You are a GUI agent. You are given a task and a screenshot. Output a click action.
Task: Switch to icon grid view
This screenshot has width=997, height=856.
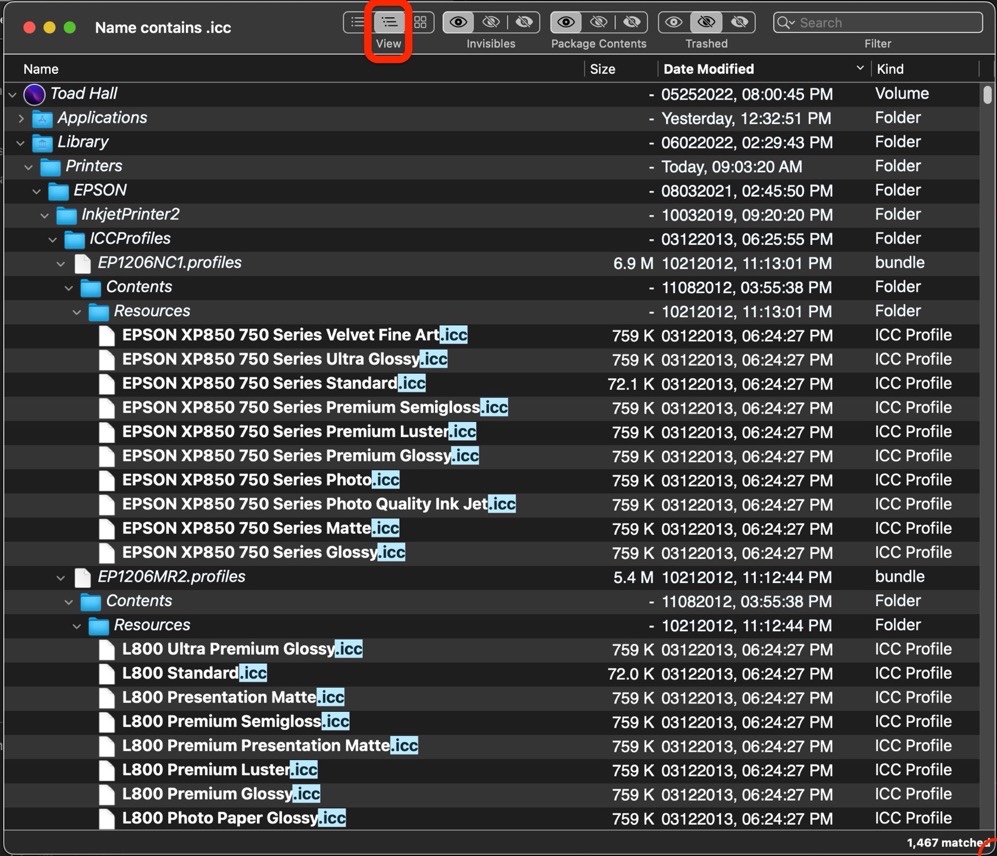(420, 22)
